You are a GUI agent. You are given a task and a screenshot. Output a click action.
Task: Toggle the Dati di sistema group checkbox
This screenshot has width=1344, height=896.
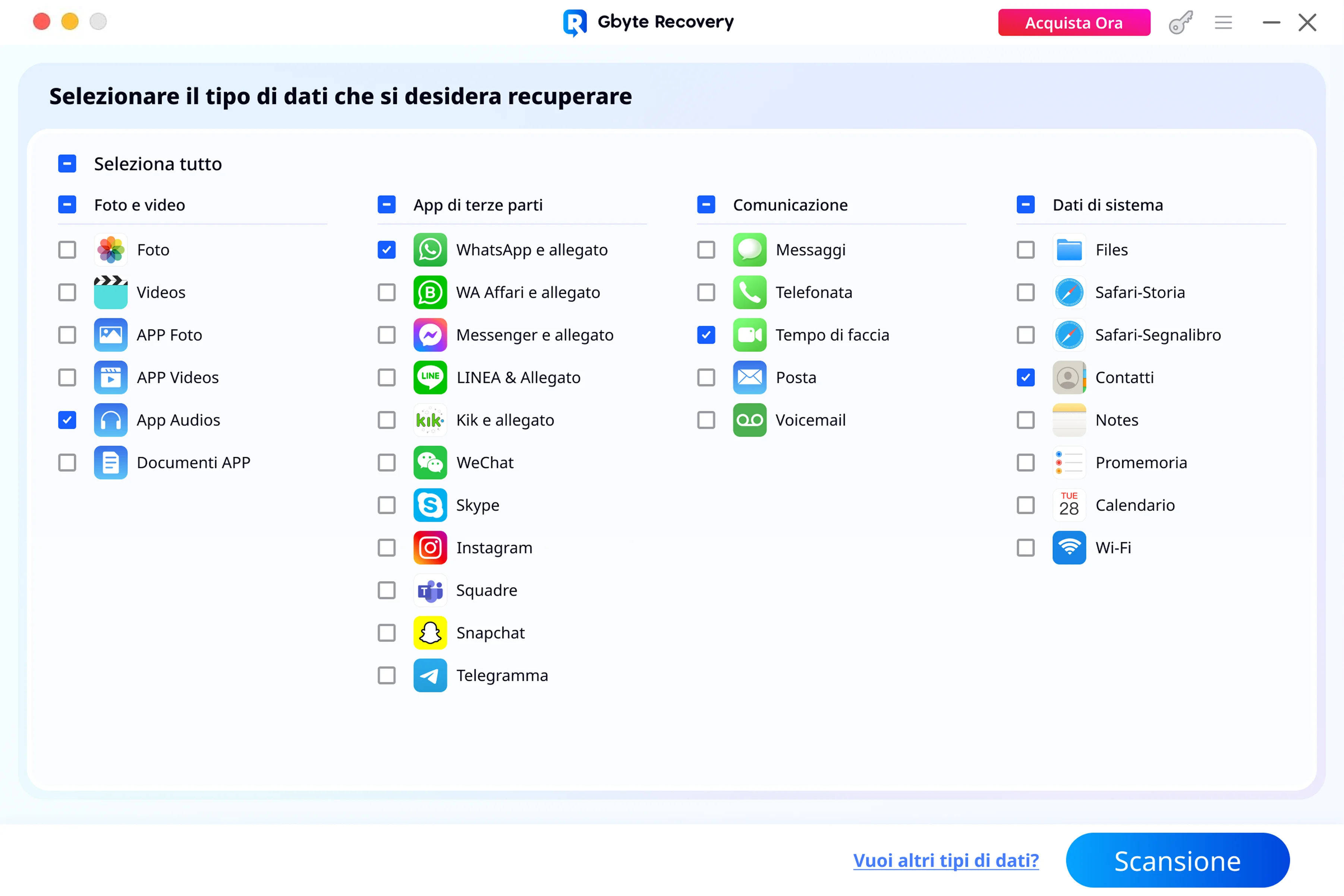(1025, 205)
